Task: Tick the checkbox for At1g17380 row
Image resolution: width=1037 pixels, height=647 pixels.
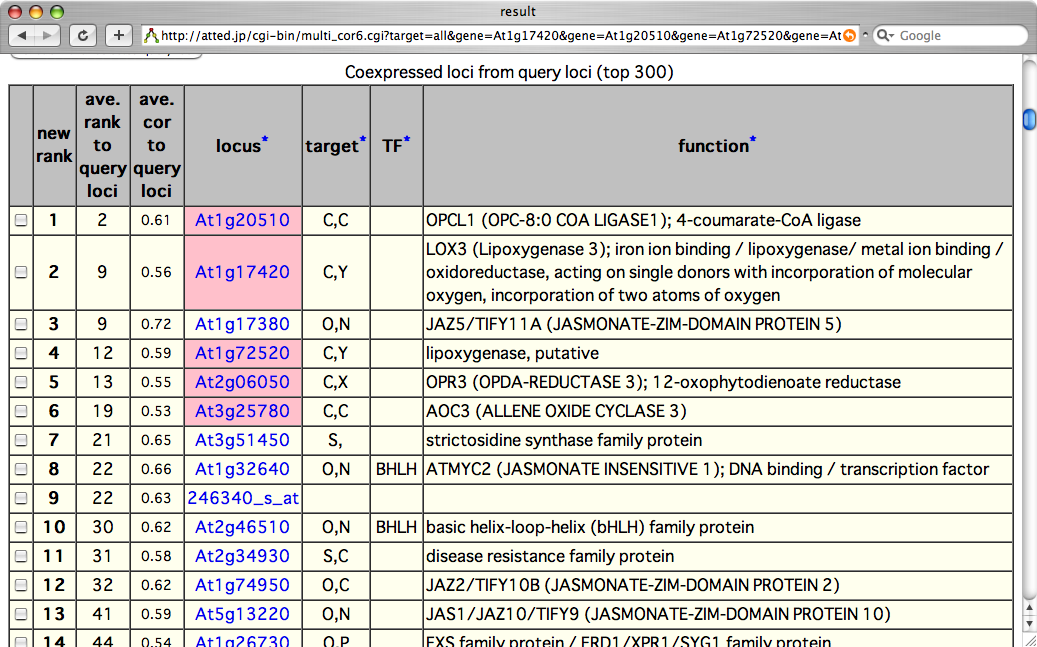Action: [x=21, y=325]
